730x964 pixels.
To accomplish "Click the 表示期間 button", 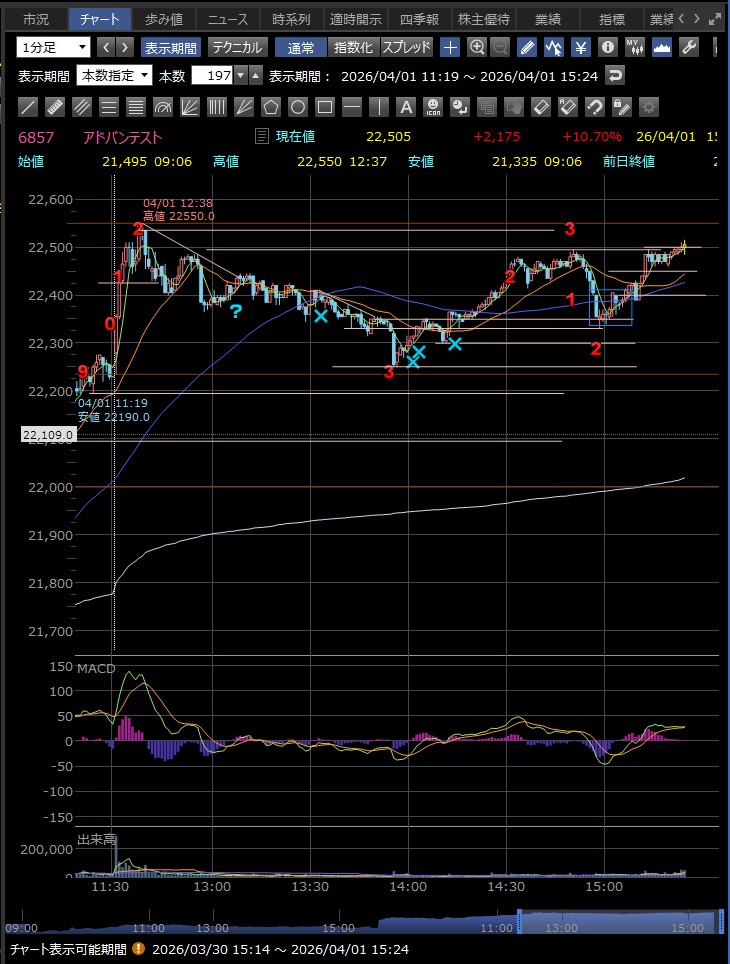I will (x=170, y=47).
